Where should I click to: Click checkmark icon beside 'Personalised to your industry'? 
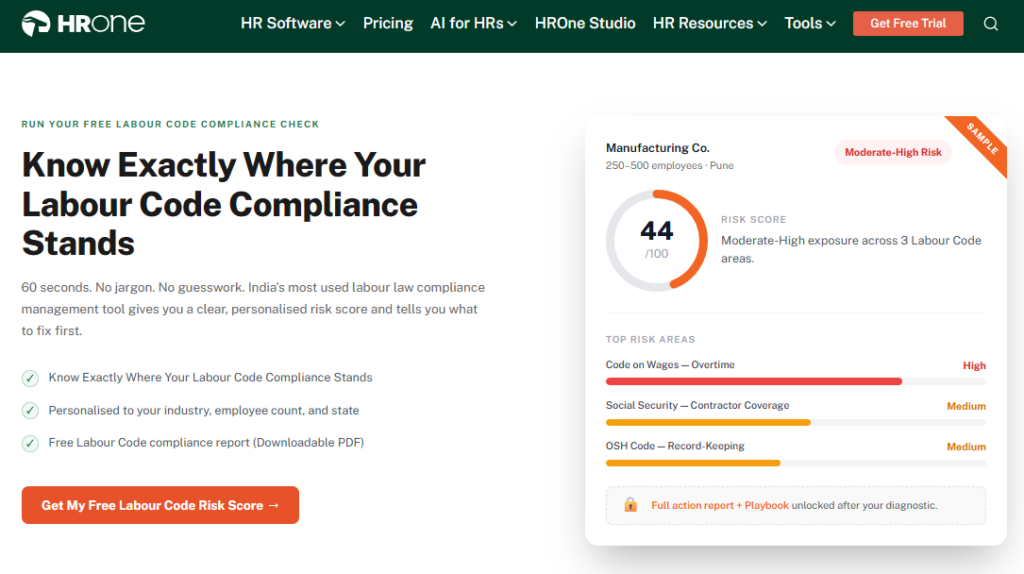pyautogui.click(x=30, y=411)
